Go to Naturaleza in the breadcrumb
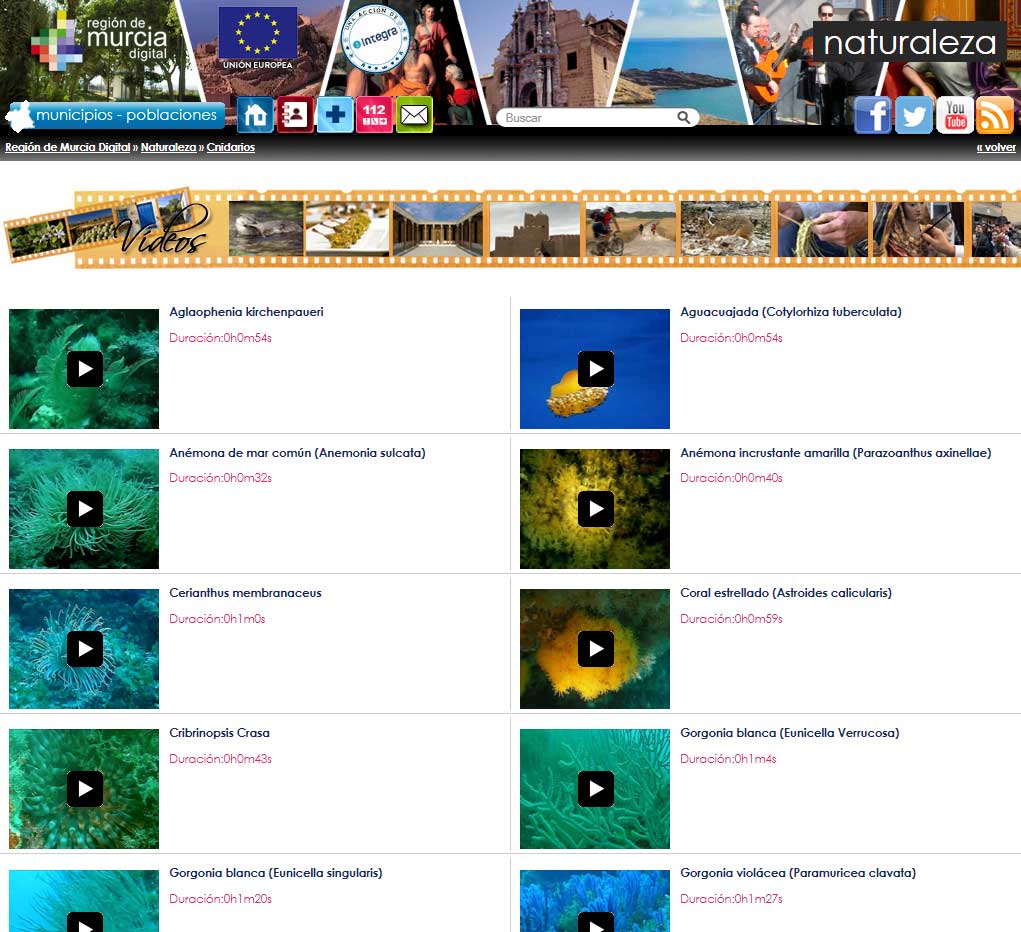 click(168, 147)
